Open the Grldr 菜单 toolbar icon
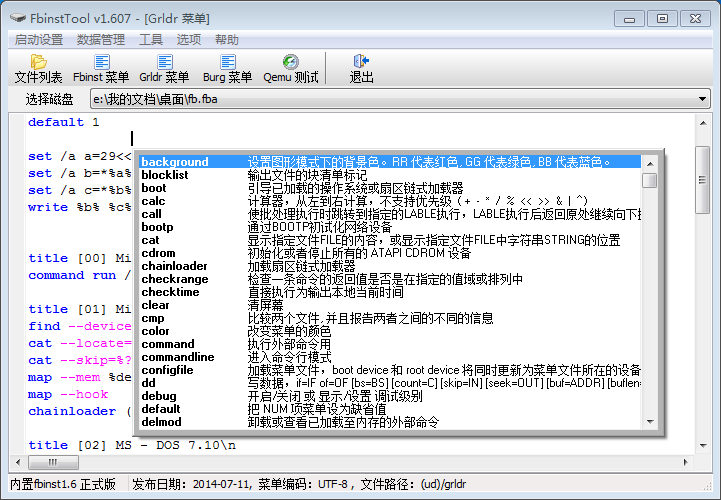 click(164, 69)
